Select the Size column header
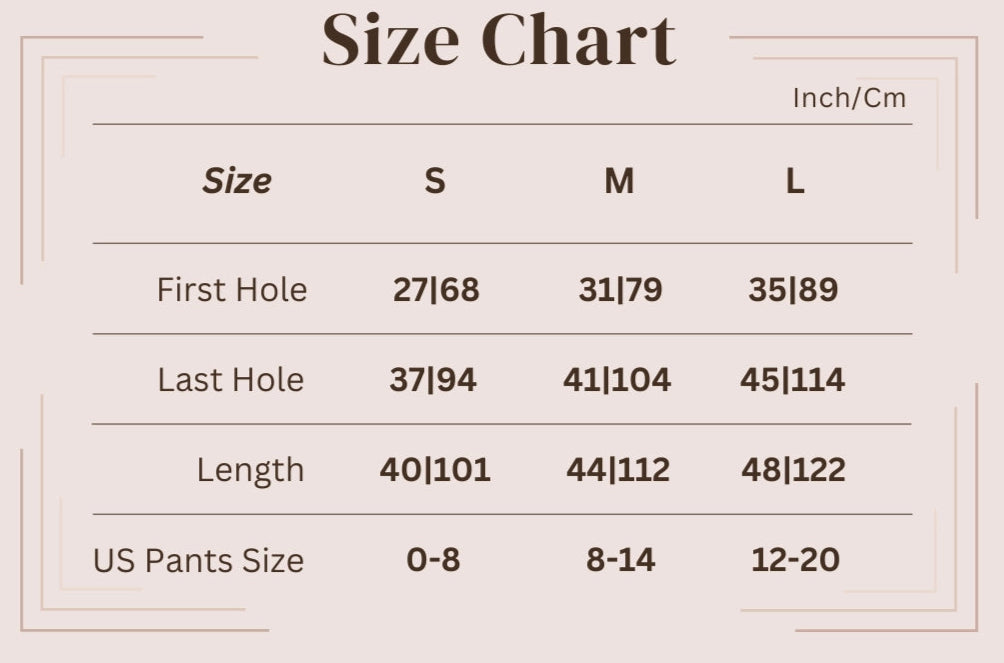The image size is (1004, 663). pyautogui.click(x=237, y=181)
